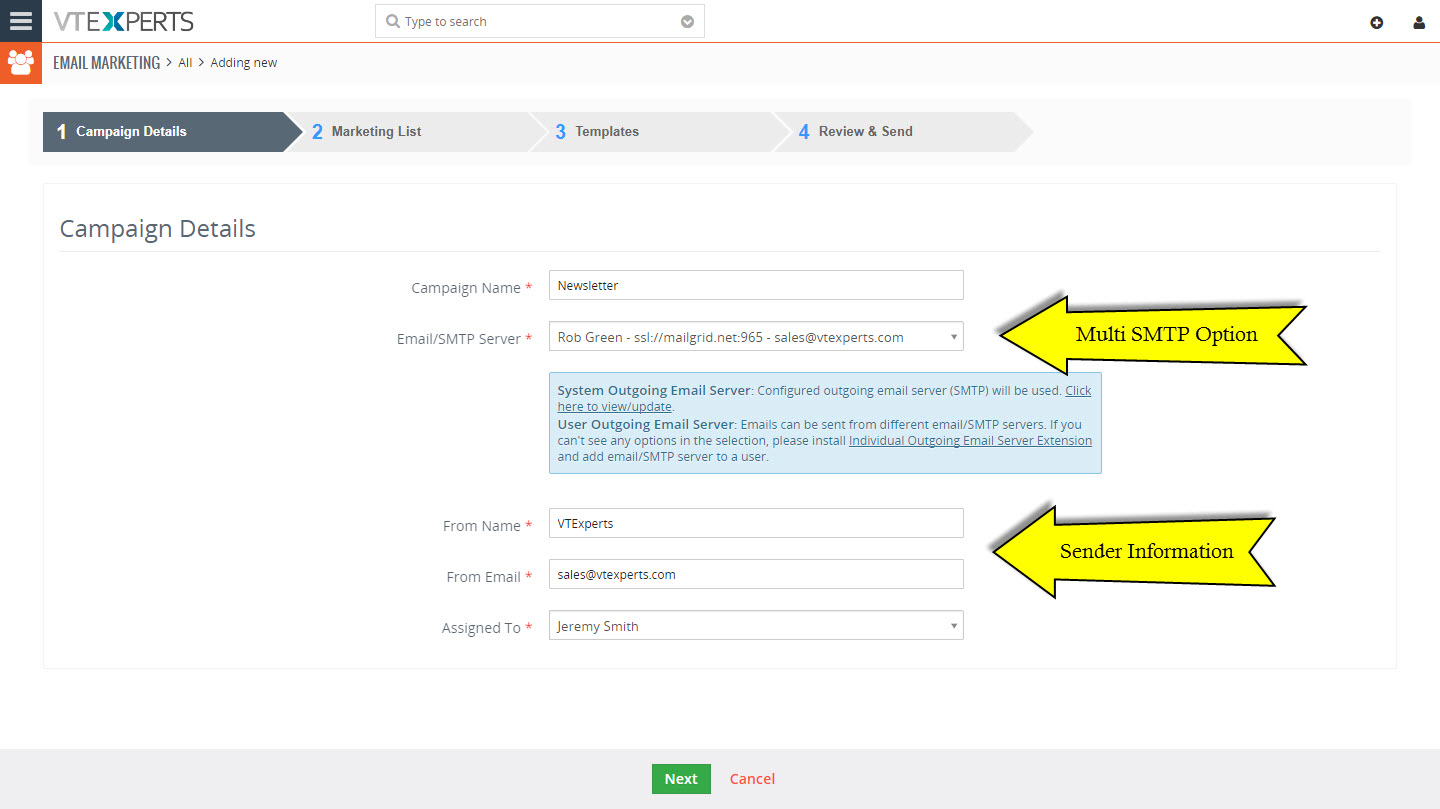Click the Campaign Name input field
This screenshot has height=809, width=1440.
tap(756, 285)
